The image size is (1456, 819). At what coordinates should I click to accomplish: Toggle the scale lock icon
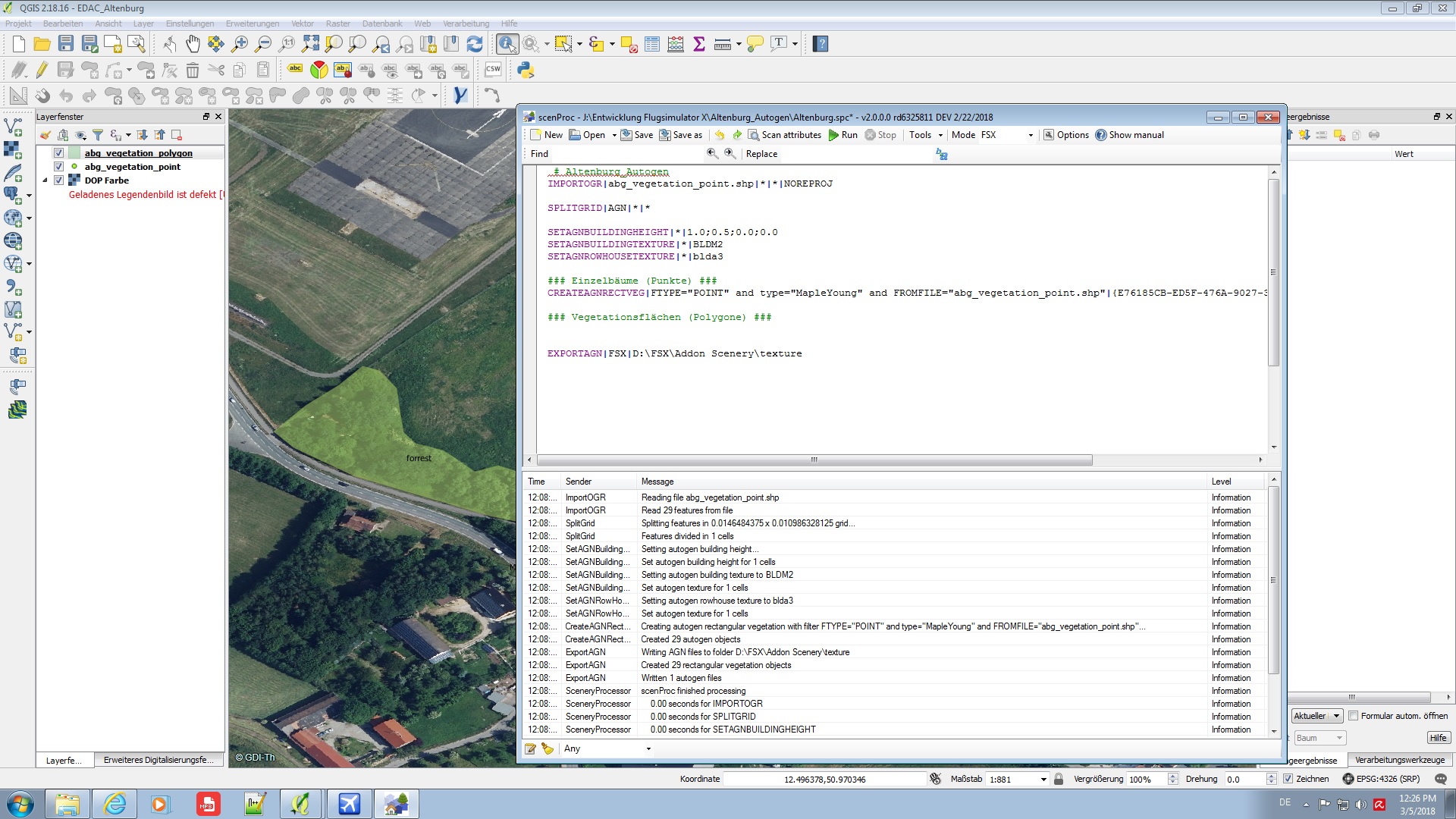coord(1059,779)
